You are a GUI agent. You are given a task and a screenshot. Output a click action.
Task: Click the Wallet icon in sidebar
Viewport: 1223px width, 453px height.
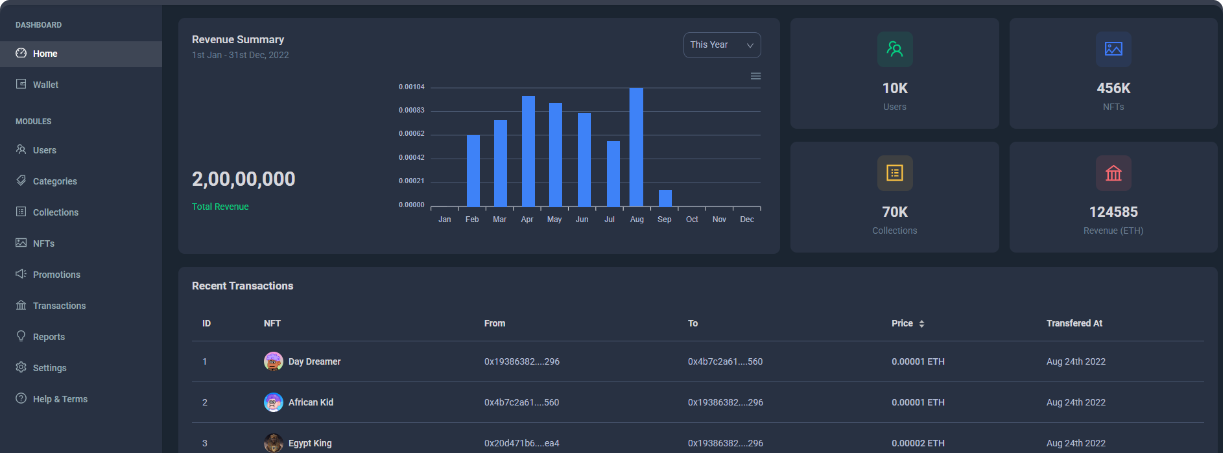21,85
